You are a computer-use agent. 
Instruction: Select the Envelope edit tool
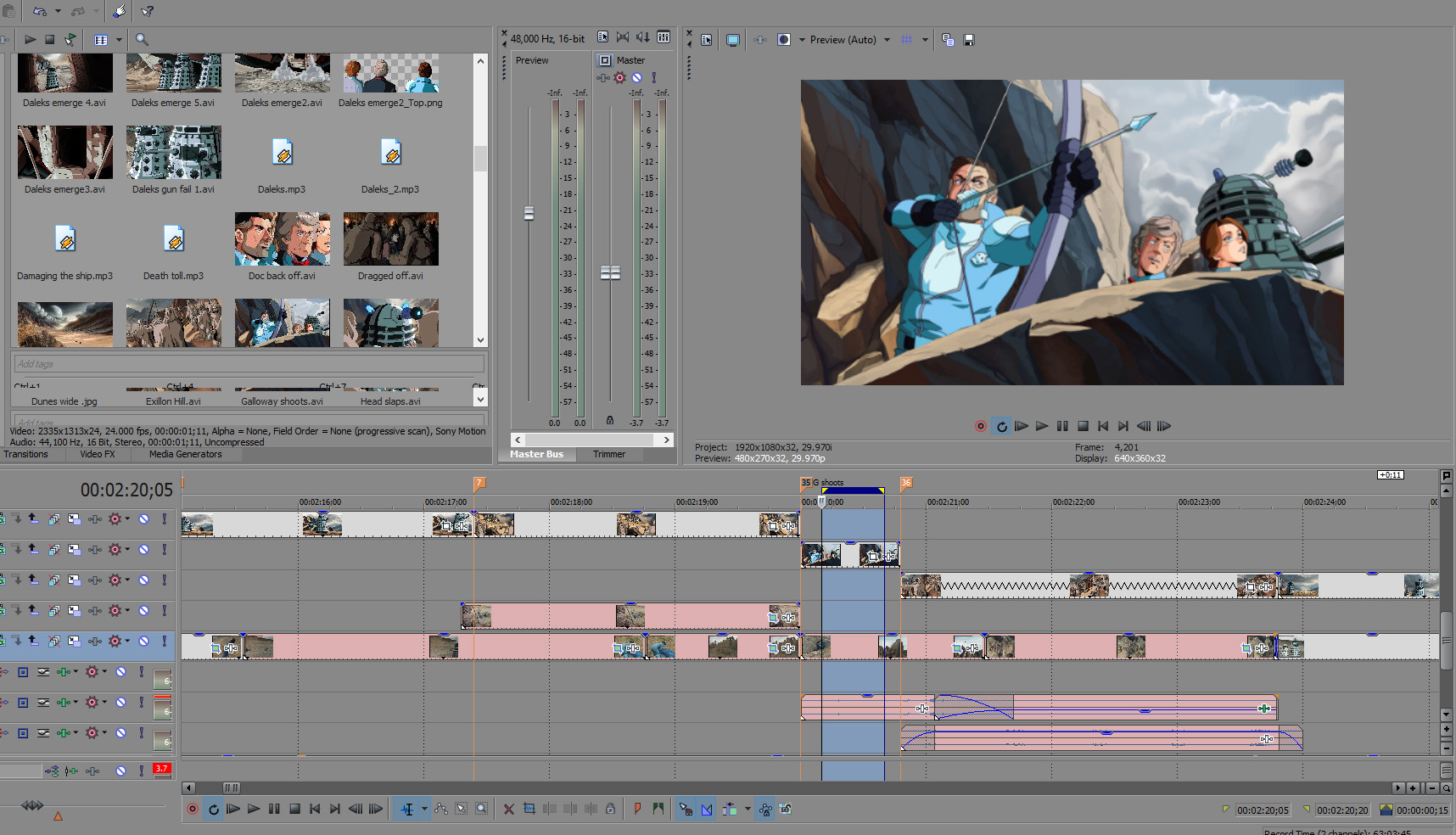[441, 810]
